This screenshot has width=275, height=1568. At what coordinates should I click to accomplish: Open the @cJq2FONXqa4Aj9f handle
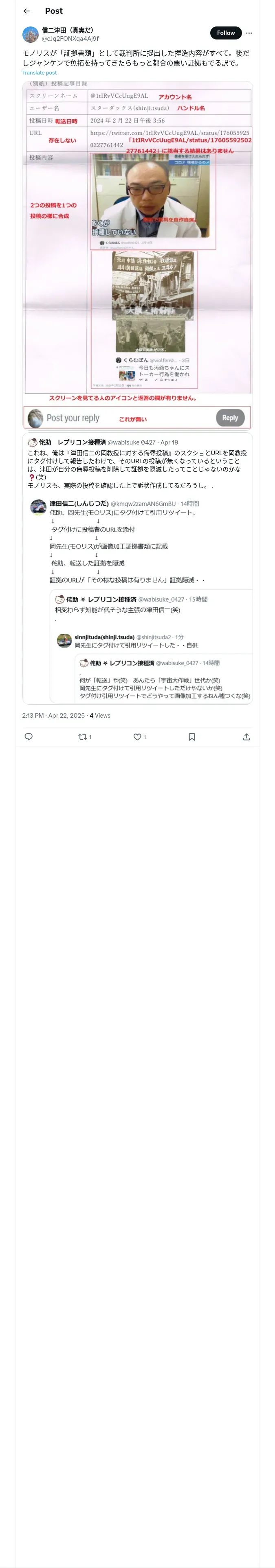click(70, 38)
